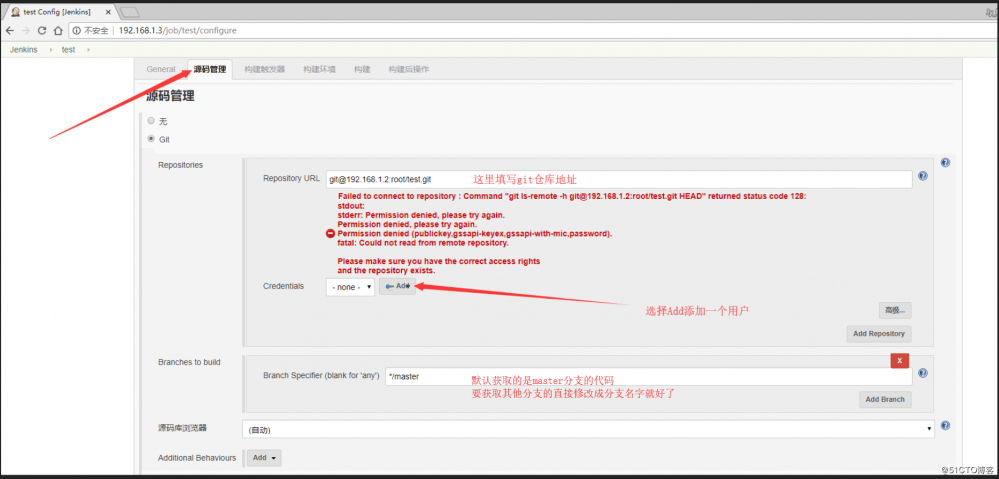The width and height of the screenshot is (999, 479).
Task: Expand breadcrumb arrow after test
Action: point(87,50)
